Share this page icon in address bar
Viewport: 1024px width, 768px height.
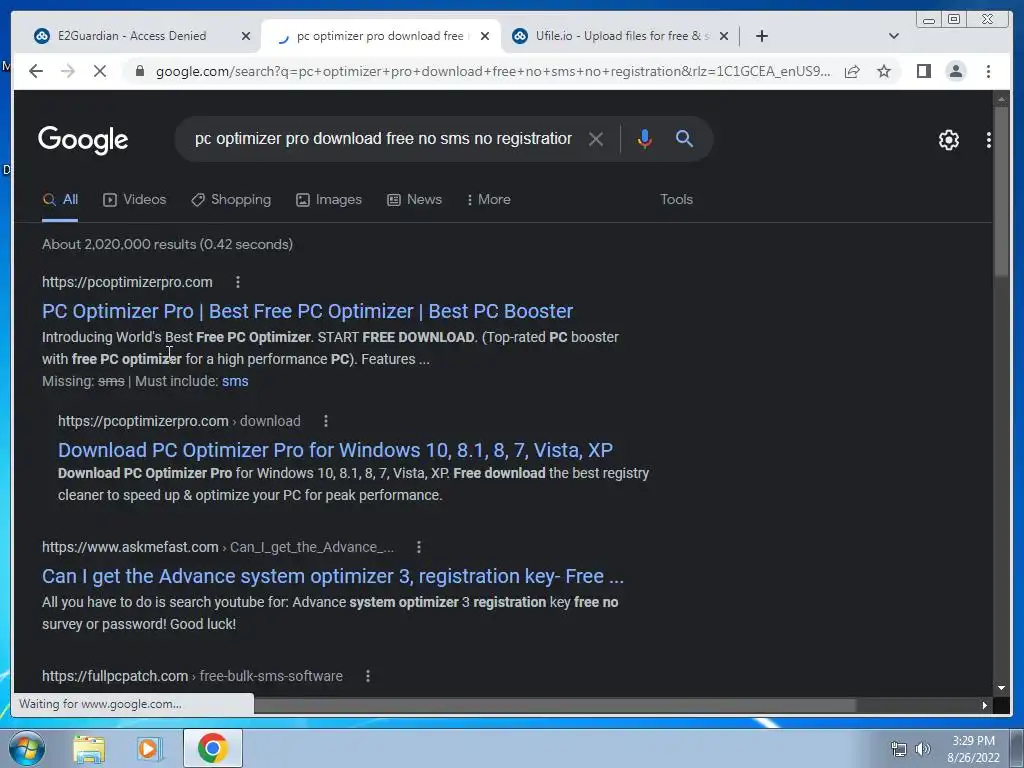pyautogui.click(x=852, y=71)
